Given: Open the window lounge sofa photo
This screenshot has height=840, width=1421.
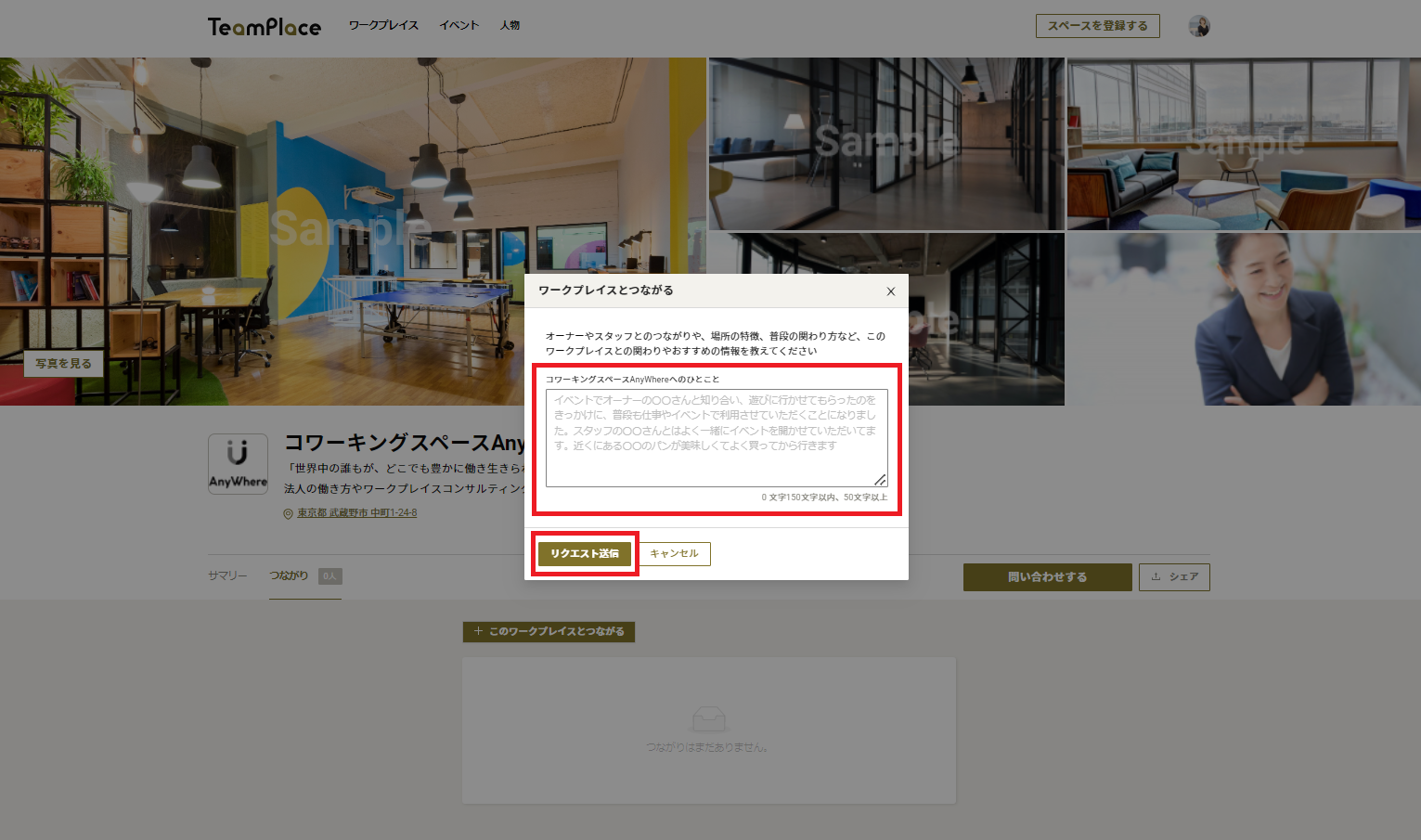Looking at the screenshot, I should click(1244, 144).
